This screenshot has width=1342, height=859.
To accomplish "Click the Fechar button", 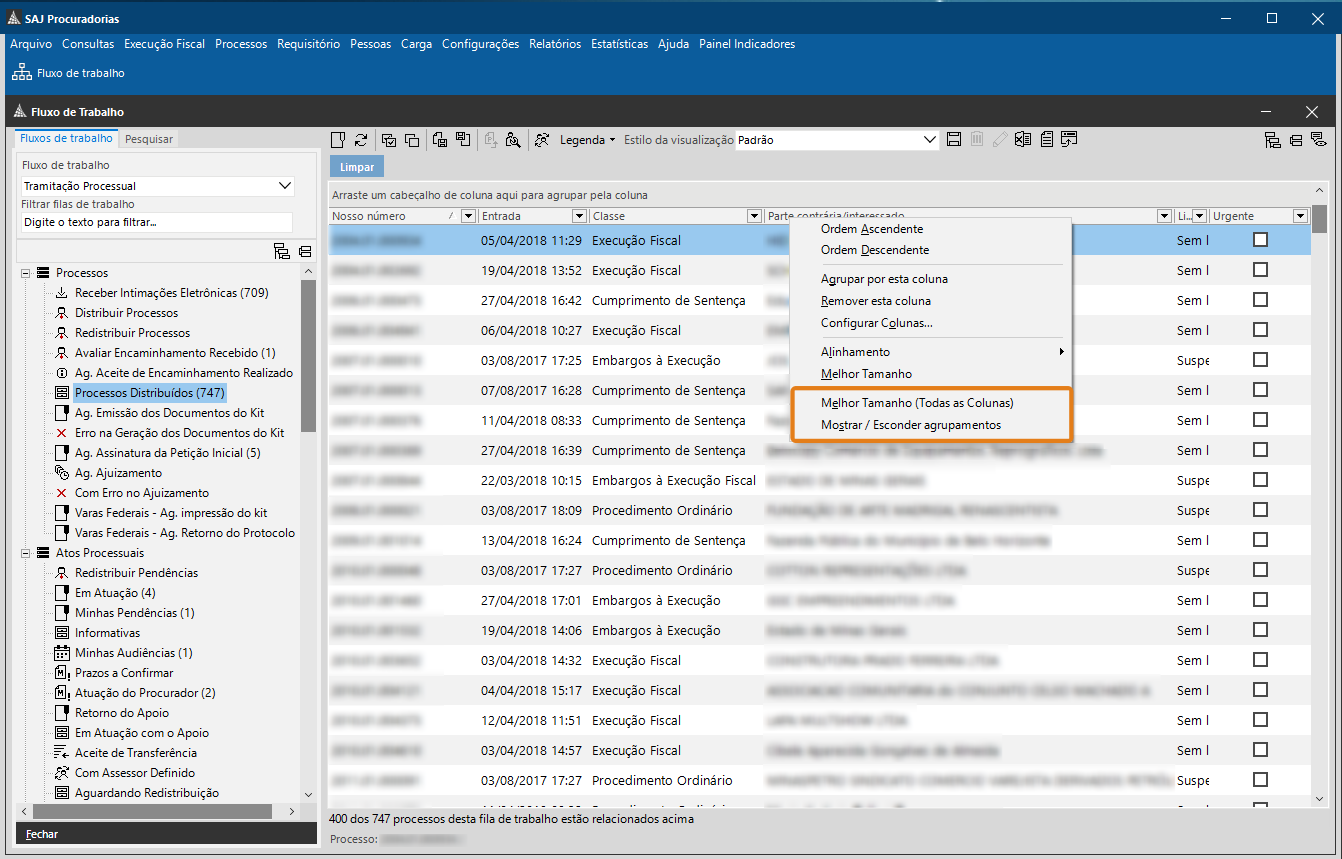I will pyautogui.click(x=42, y=834).
